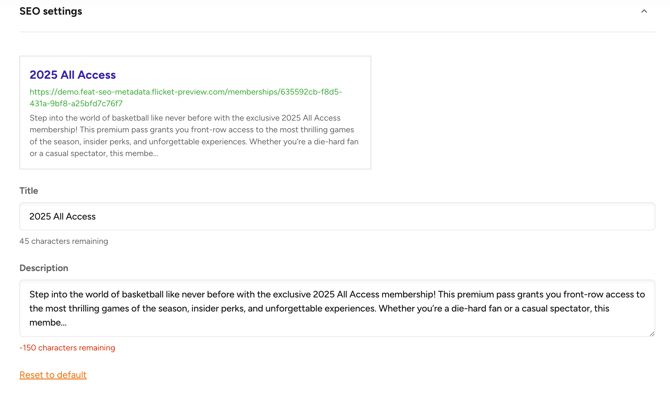Grab the Description textarea resize handle
Image resolution: width=670 pixels, height=404 pixels.
click(652, 333)
